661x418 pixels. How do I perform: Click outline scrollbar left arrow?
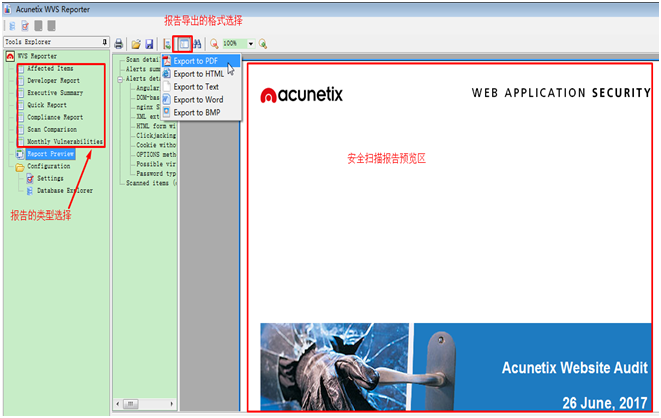point(118,404)
